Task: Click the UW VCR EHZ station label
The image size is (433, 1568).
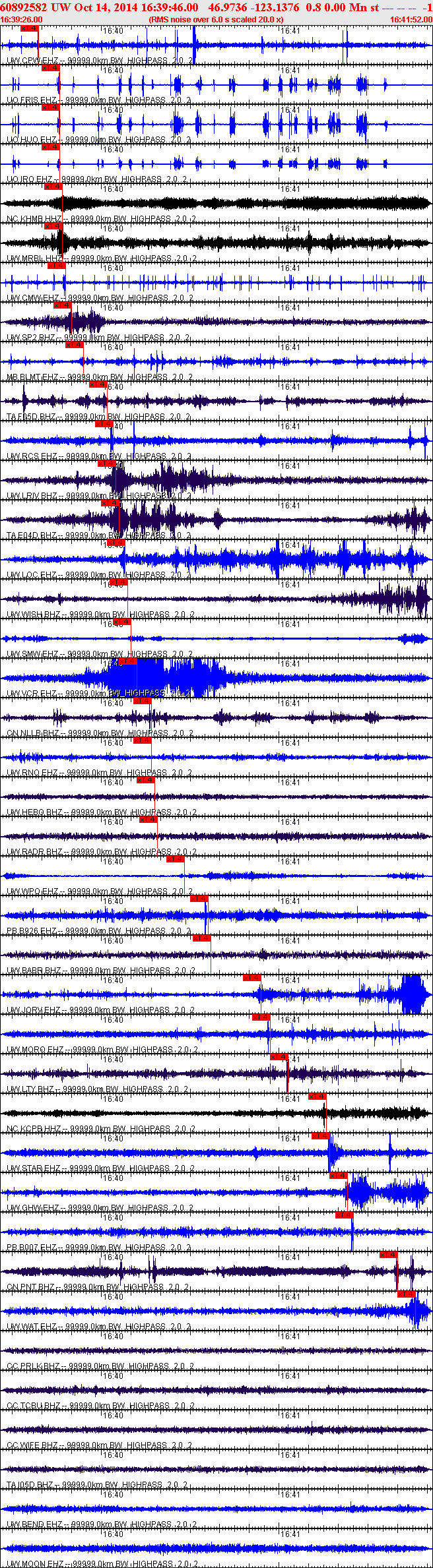Action: [x=32, y=694]
